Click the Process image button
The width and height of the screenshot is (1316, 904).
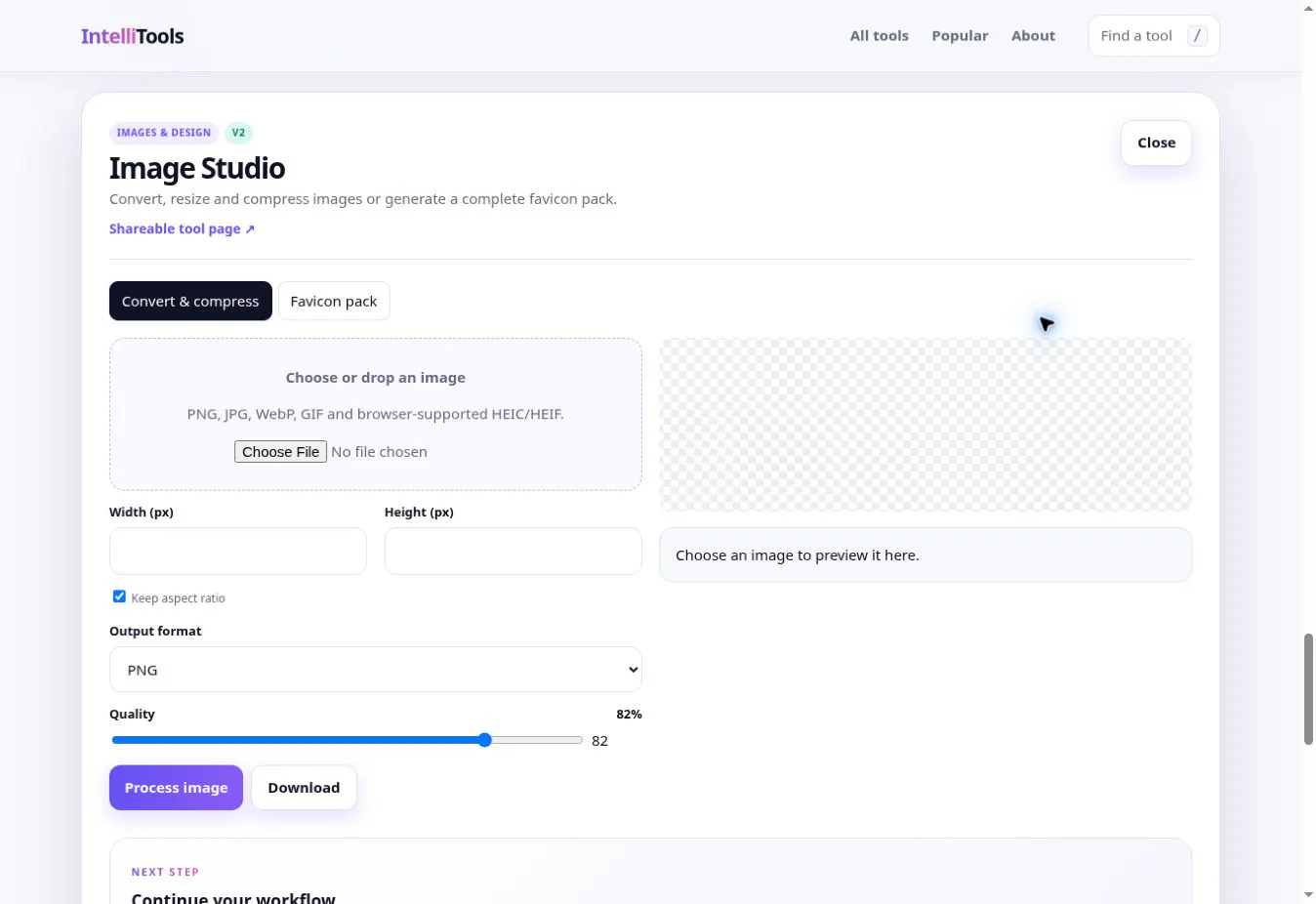(176, 788)
